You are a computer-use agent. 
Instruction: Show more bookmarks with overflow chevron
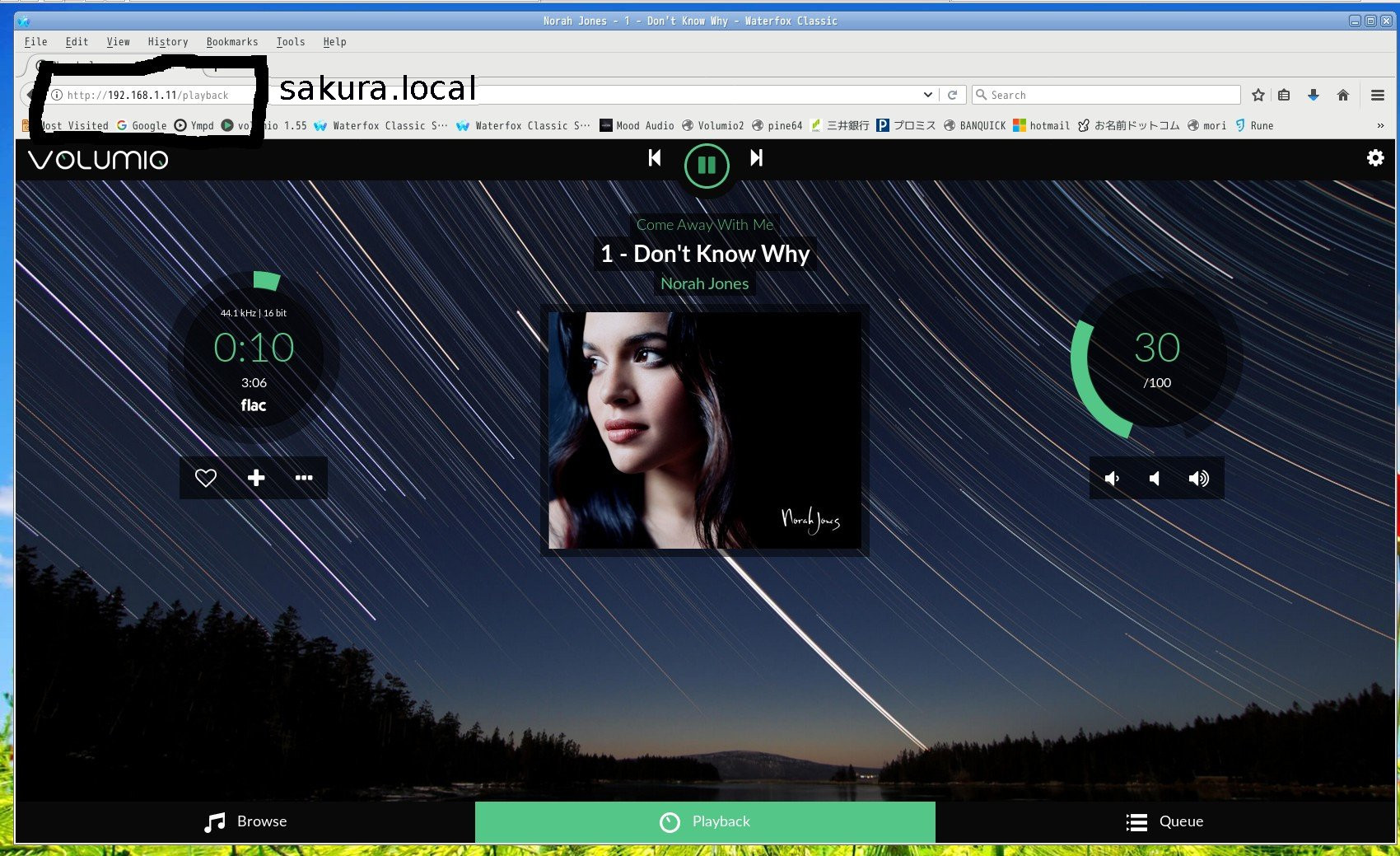pyautogui.click(x=1380, y=126)
